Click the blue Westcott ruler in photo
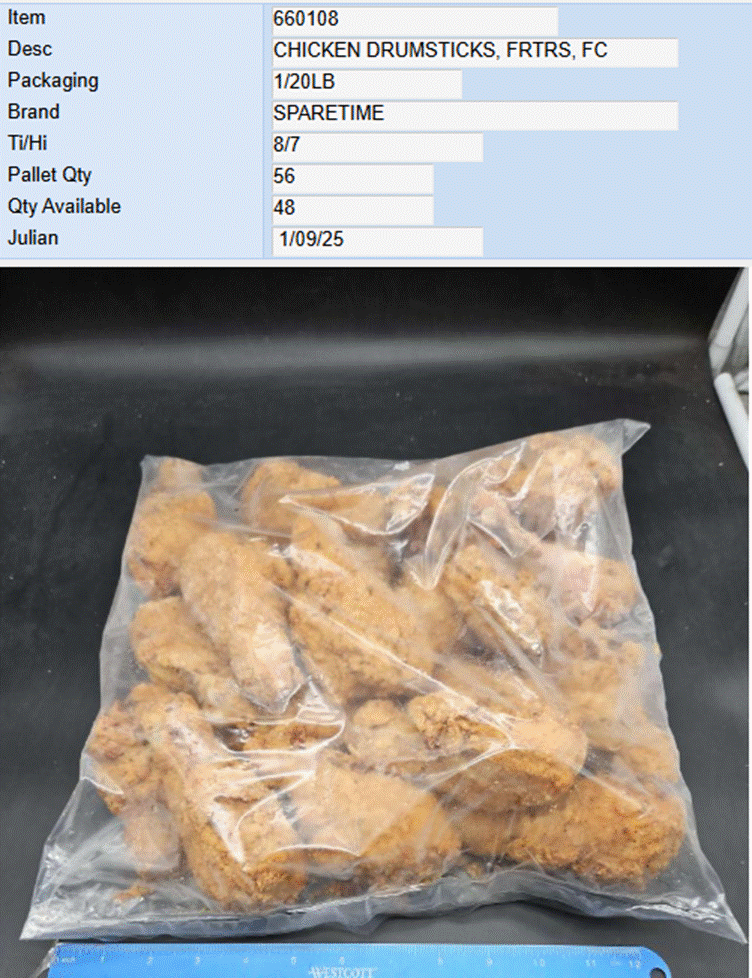Screen dimensions: 752x978 coord(359,962)
